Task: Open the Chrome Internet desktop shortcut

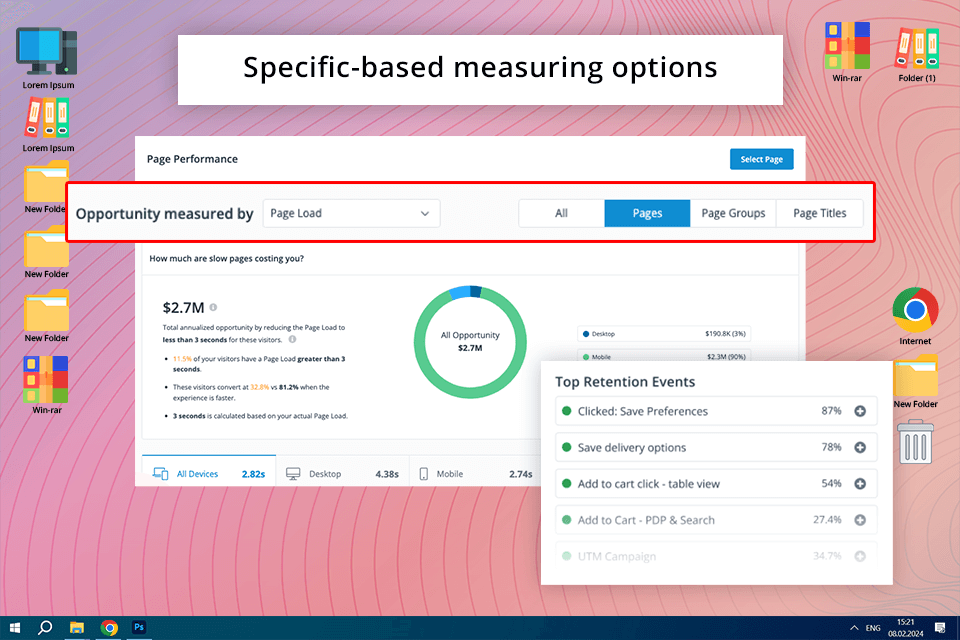Action: (x=915, y=311)
